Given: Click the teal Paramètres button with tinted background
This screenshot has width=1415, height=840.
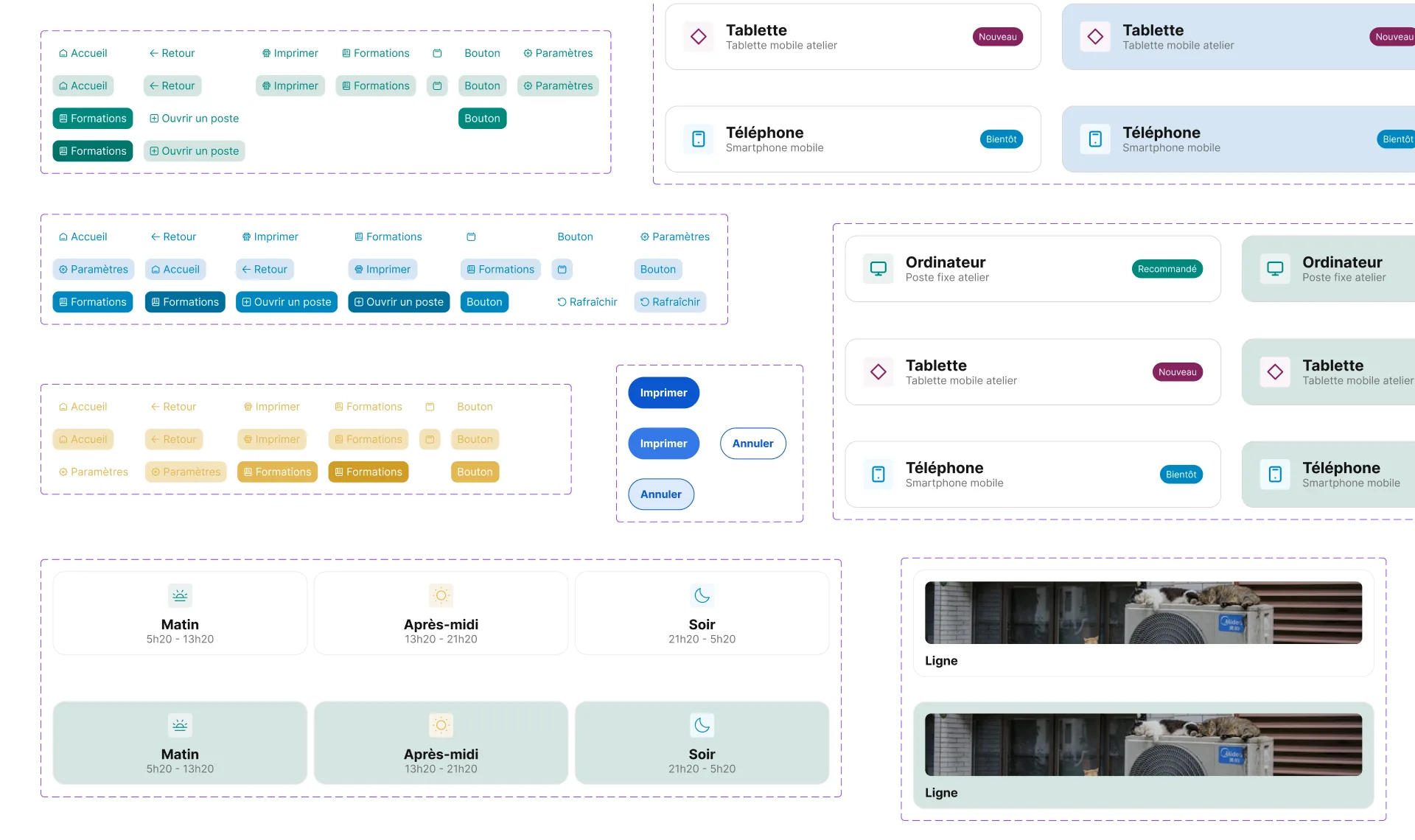Looking at the screenshot, I should (x=558, y=85).
